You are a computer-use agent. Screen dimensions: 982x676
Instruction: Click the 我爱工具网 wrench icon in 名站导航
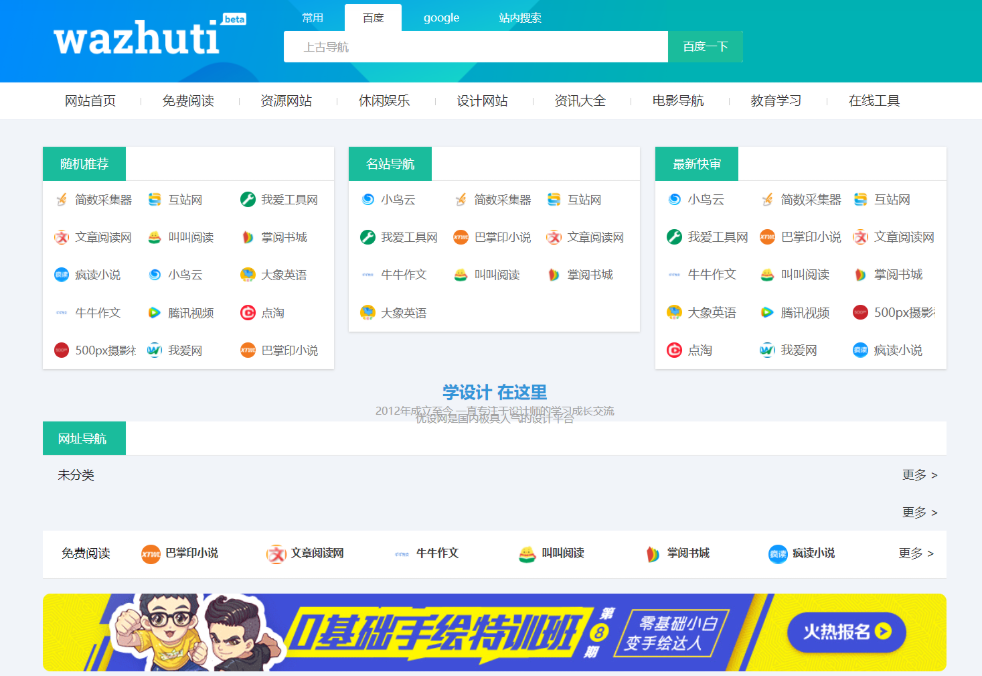click(x=368, y=237)
